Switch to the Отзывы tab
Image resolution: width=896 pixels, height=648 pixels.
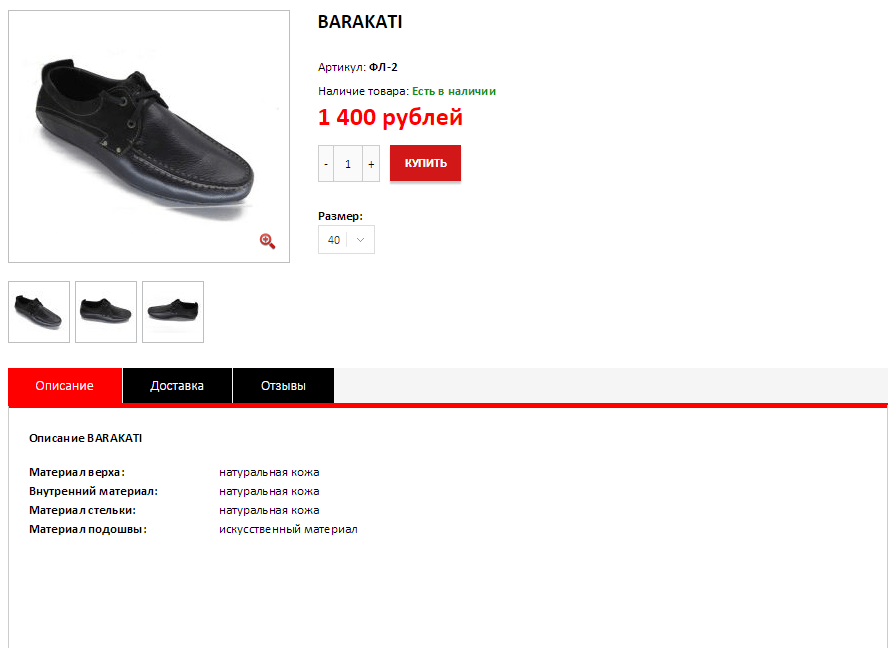283,386
